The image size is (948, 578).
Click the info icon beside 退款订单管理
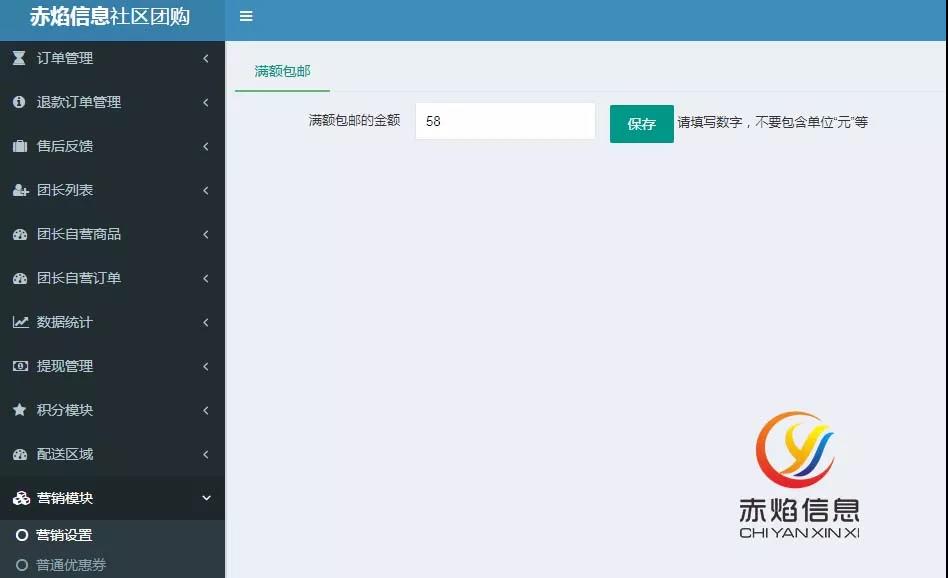(x=19, y=102)
